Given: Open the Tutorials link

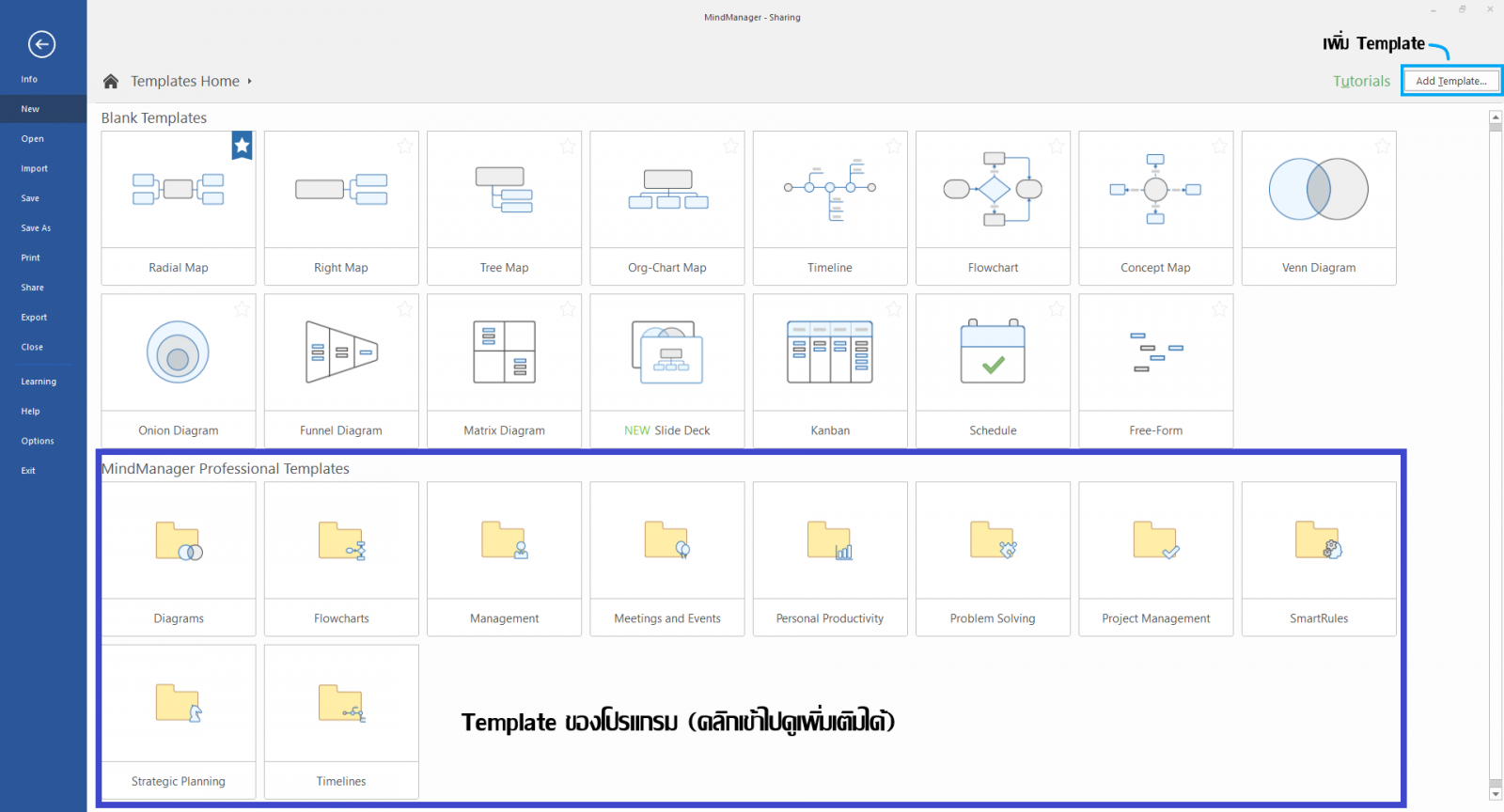Looking at the screenshot, I should coord(1361,81).
